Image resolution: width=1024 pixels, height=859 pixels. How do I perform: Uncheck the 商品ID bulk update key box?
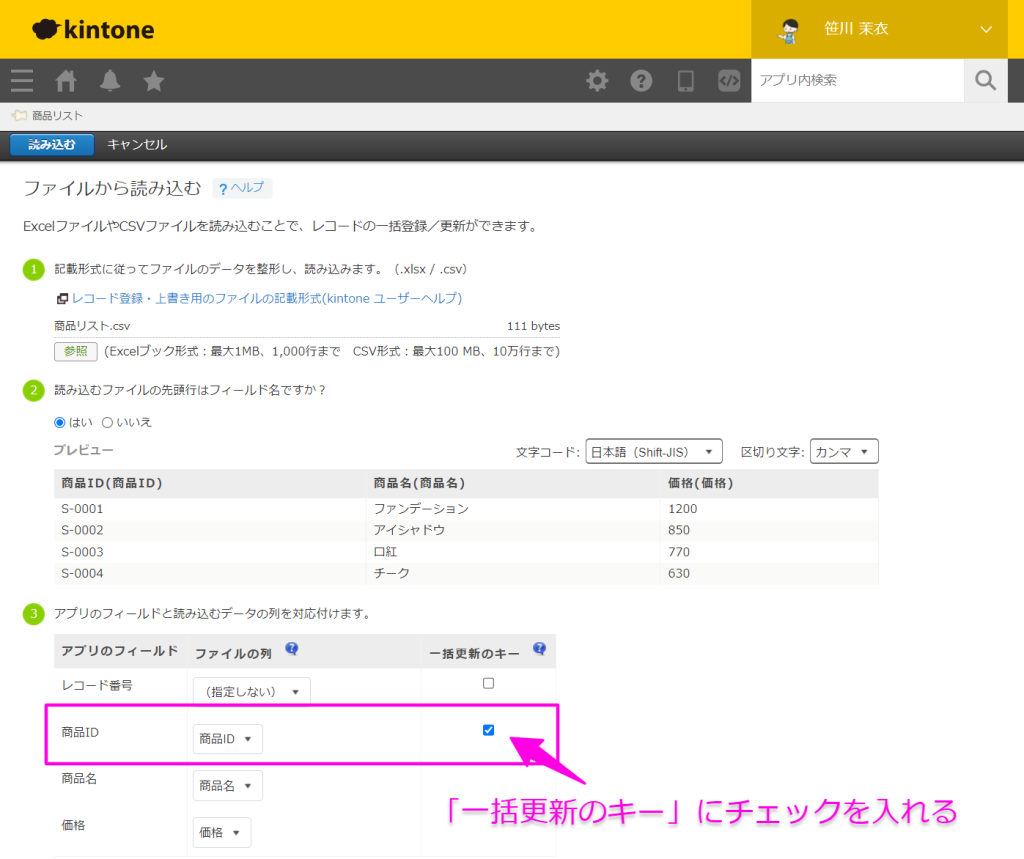click(x=488, y=730)
